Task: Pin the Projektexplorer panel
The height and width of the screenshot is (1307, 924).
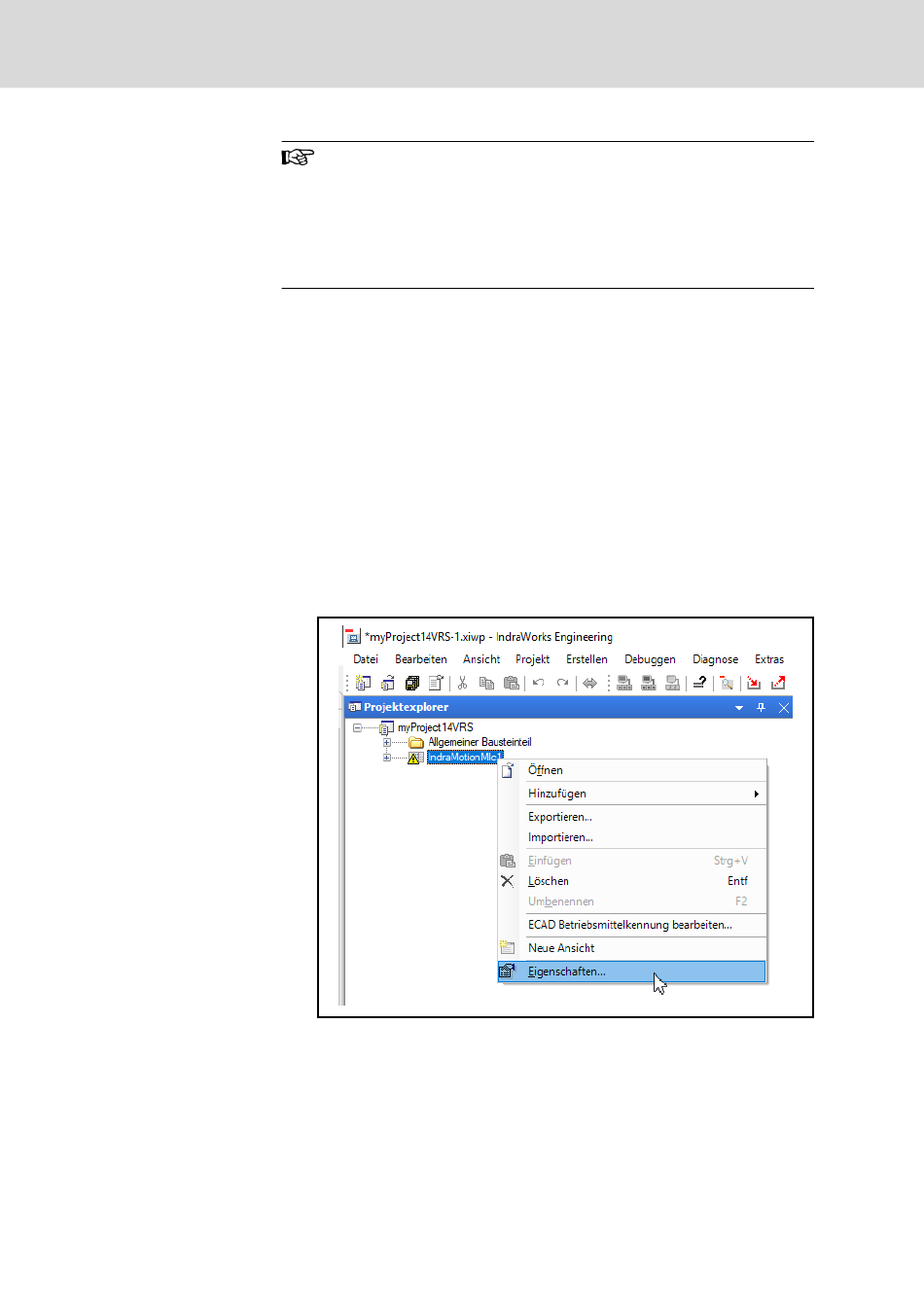Action: [x=762, y=707]
